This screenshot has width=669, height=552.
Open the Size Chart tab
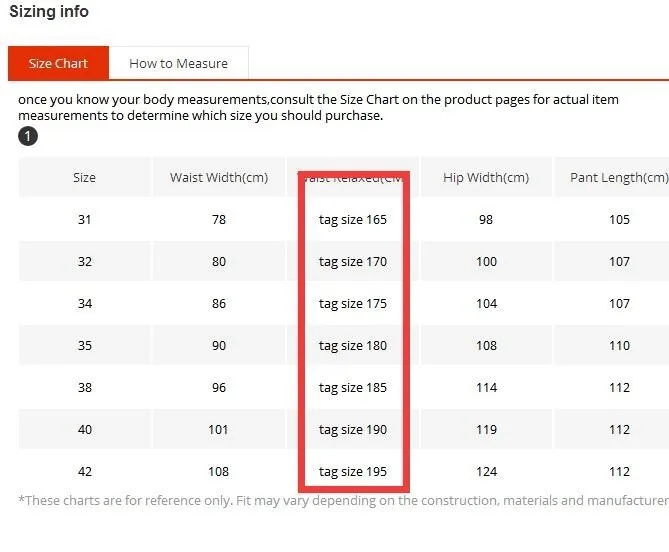58,63
